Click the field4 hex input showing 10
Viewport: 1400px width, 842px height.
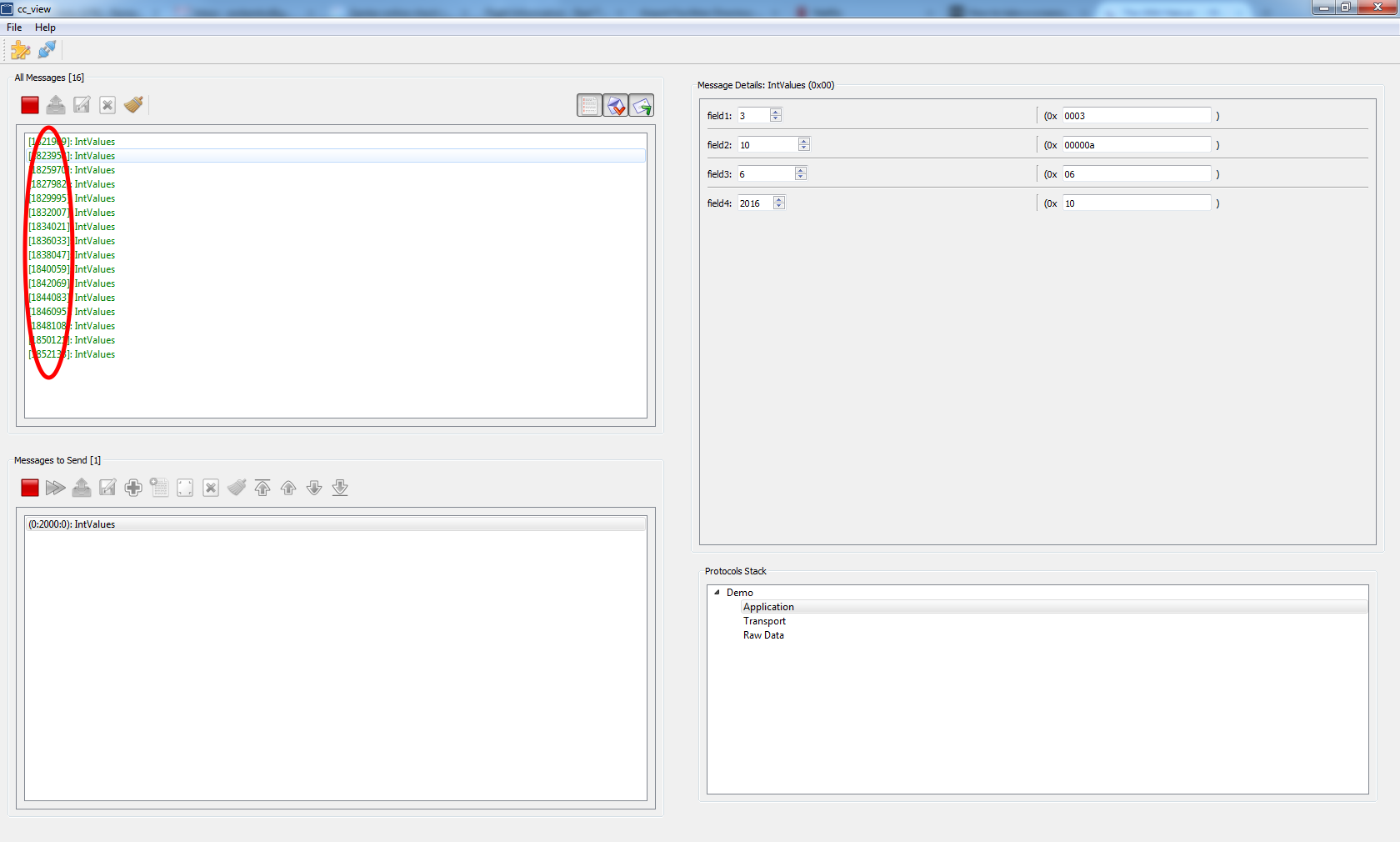coord(1137,203)
